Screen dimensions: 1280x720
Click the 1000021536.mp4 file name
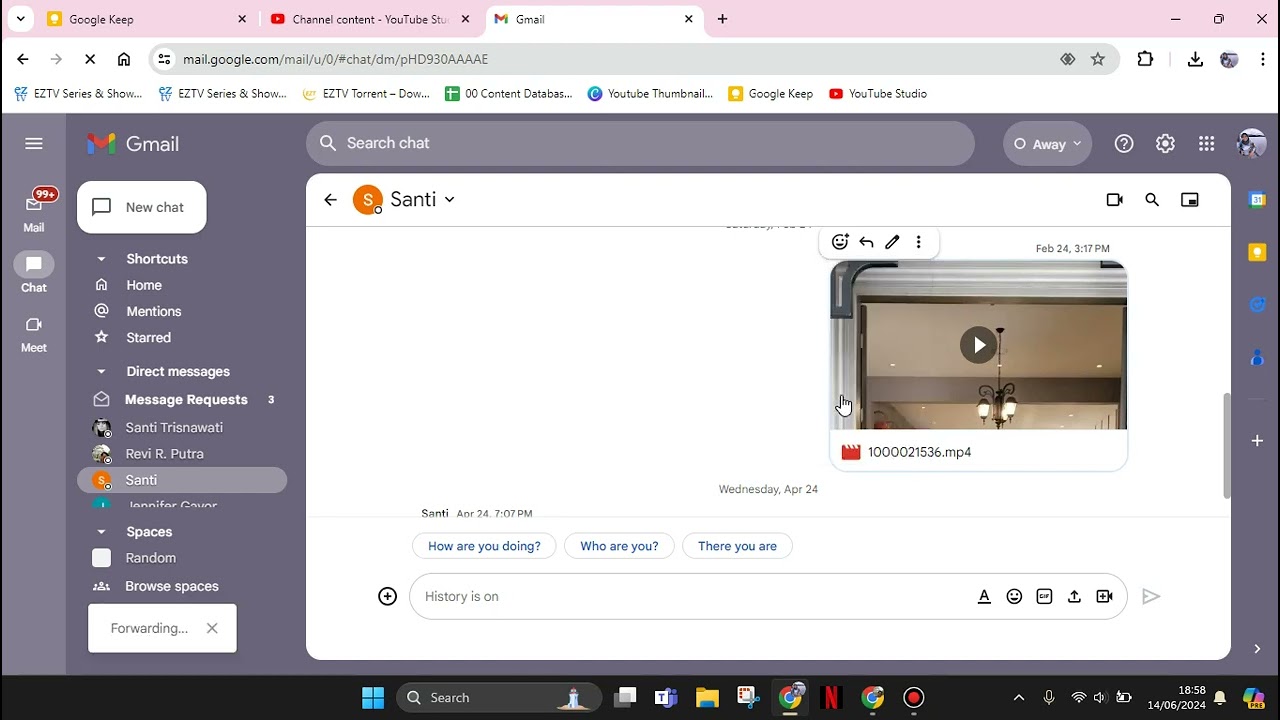point(919,452)
